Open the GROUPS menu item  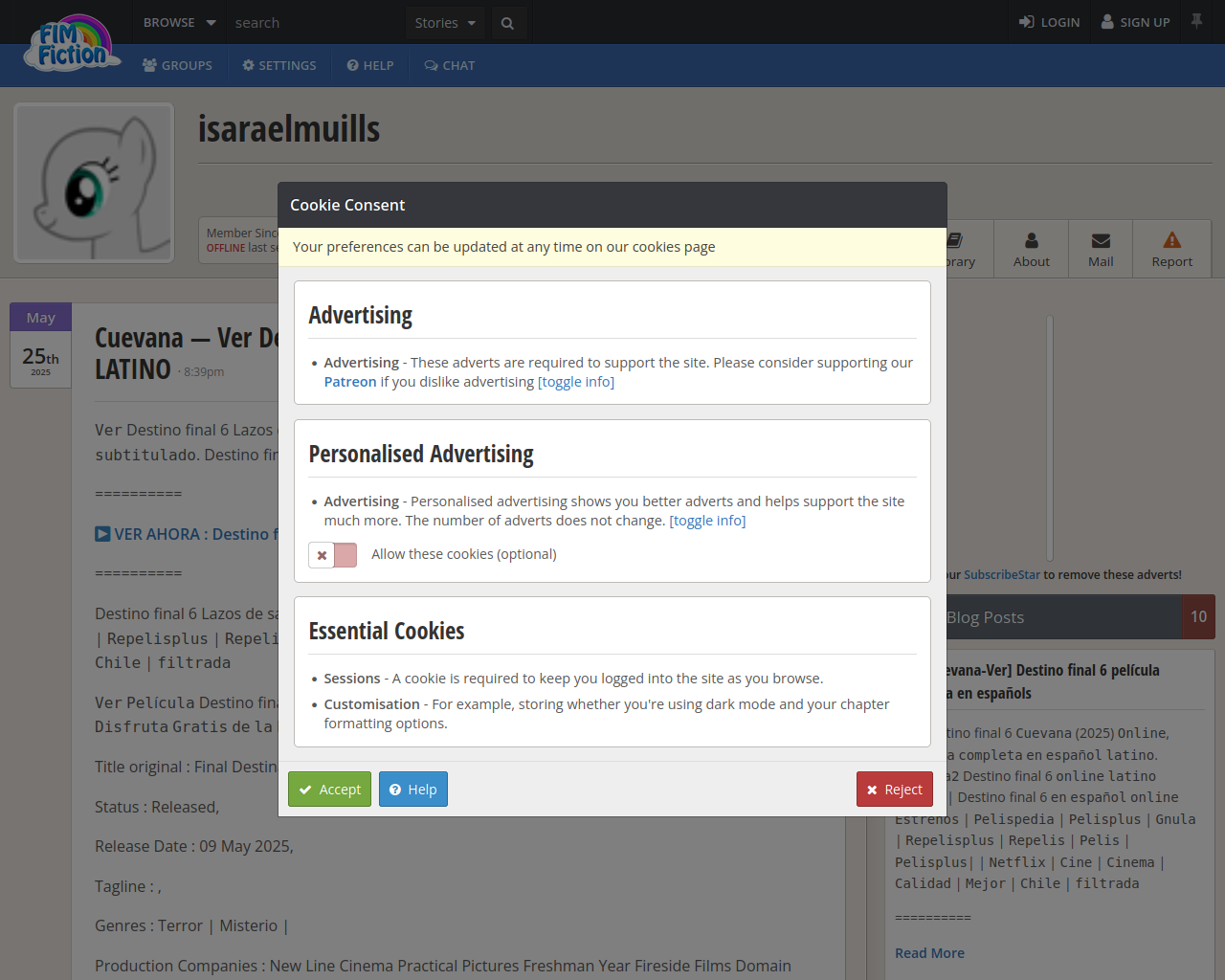[x=177, y=65]
